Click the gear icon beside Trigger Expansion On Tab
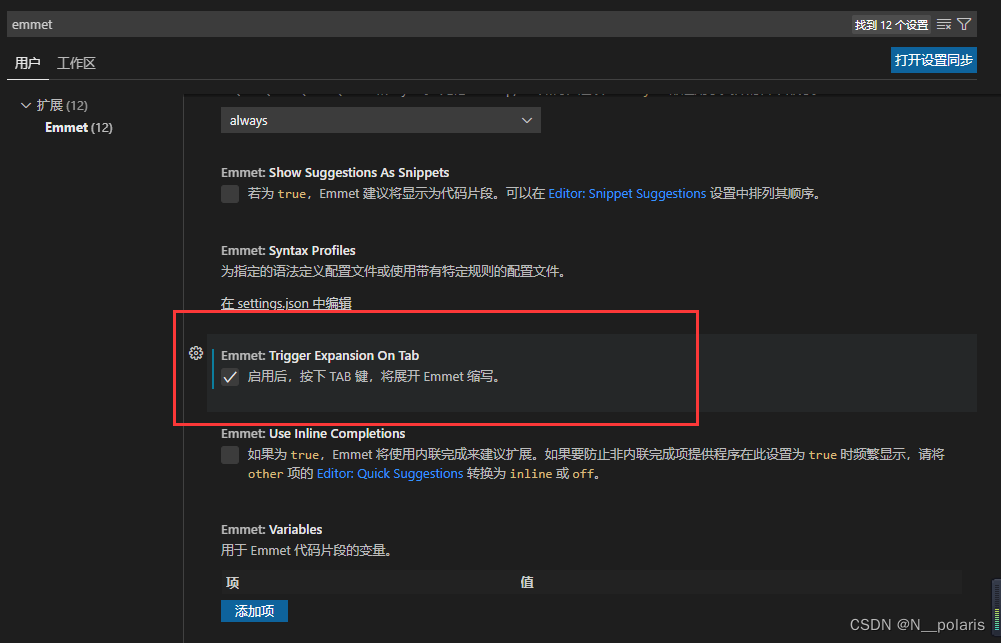Viewport: 1001px width, 643px height. (196, 353)
